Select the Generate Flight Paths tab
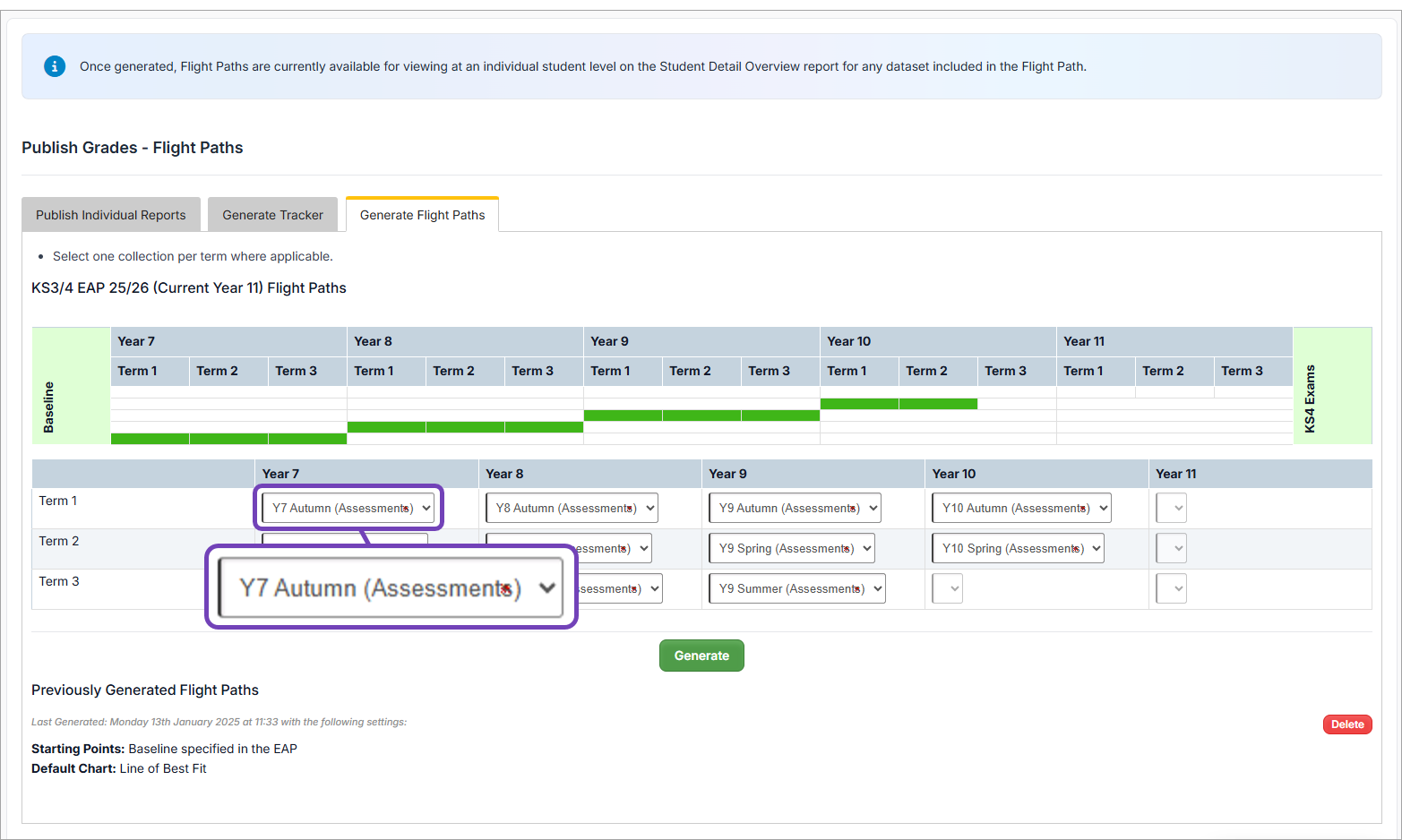This screenshot has width=1402, height=840. pos(422,214)
